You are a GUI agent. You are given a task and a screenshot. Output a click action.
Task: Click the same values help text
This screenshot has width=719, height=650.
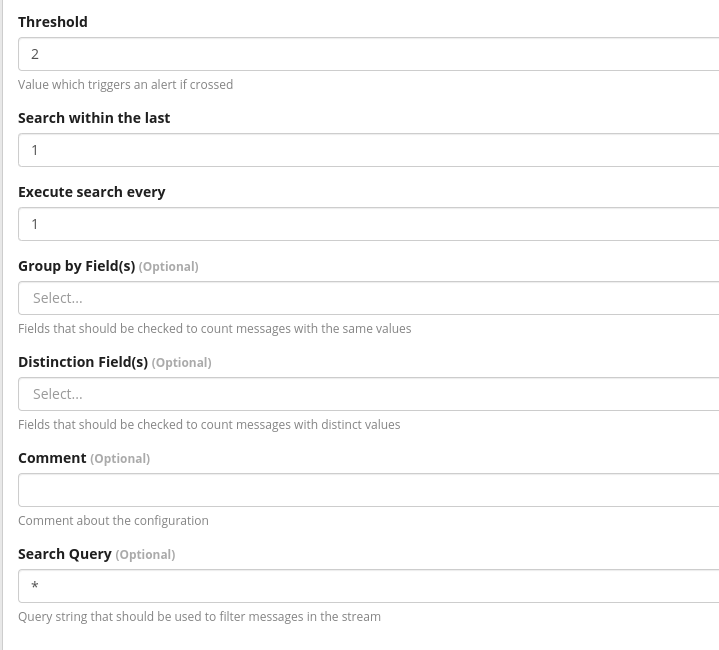tap(214, 329)
